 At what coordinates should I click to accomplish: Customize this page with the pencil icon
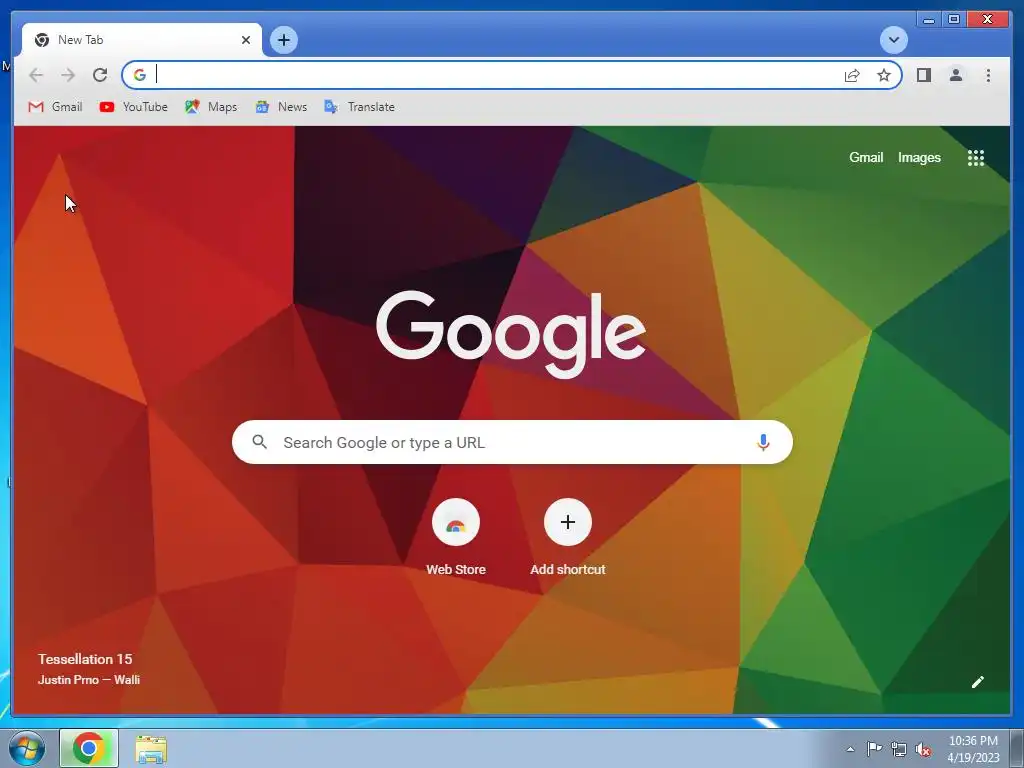pos(978,682)
